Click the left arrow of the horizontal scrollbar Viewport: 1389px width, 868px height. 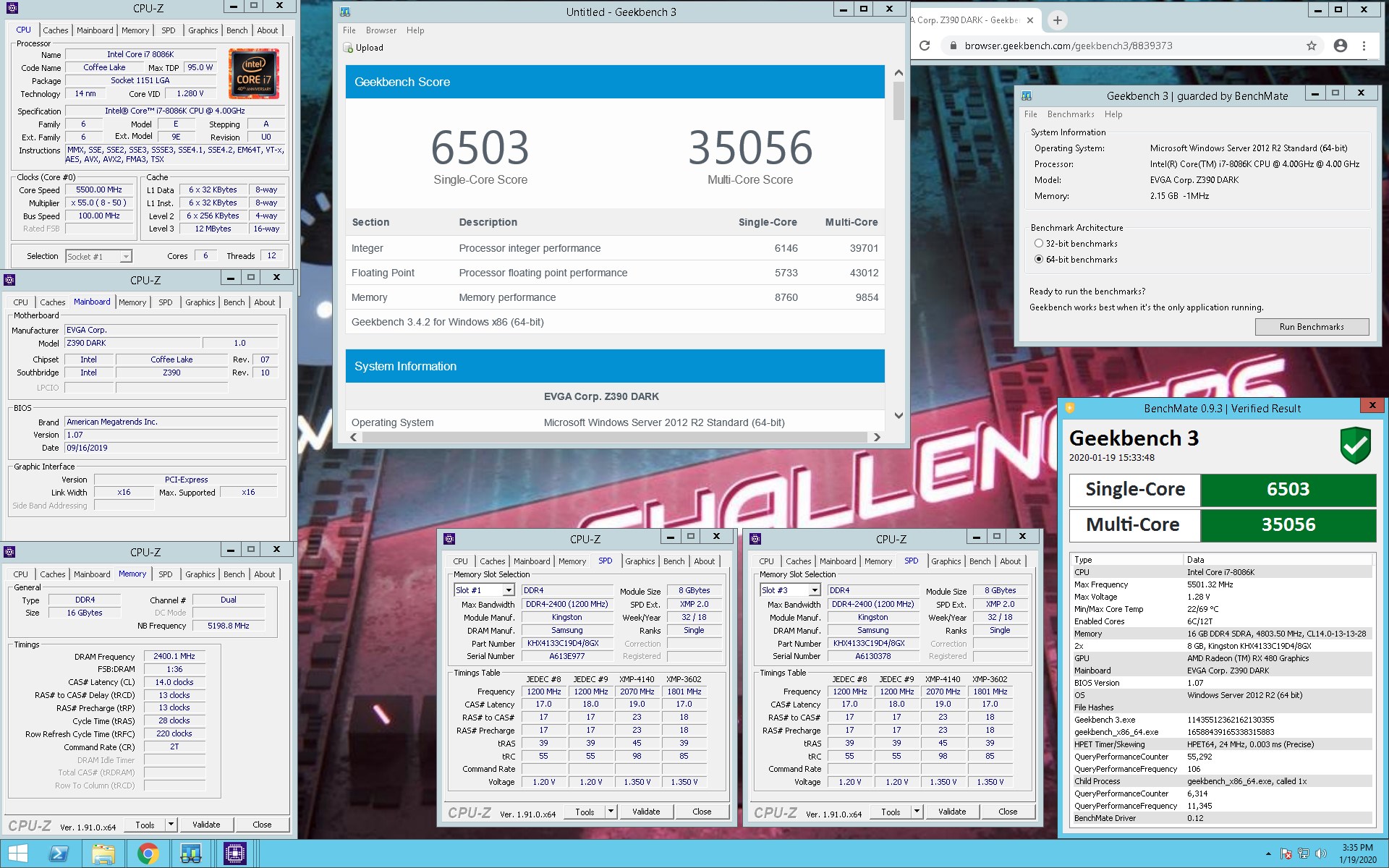(x=354, y=437)
